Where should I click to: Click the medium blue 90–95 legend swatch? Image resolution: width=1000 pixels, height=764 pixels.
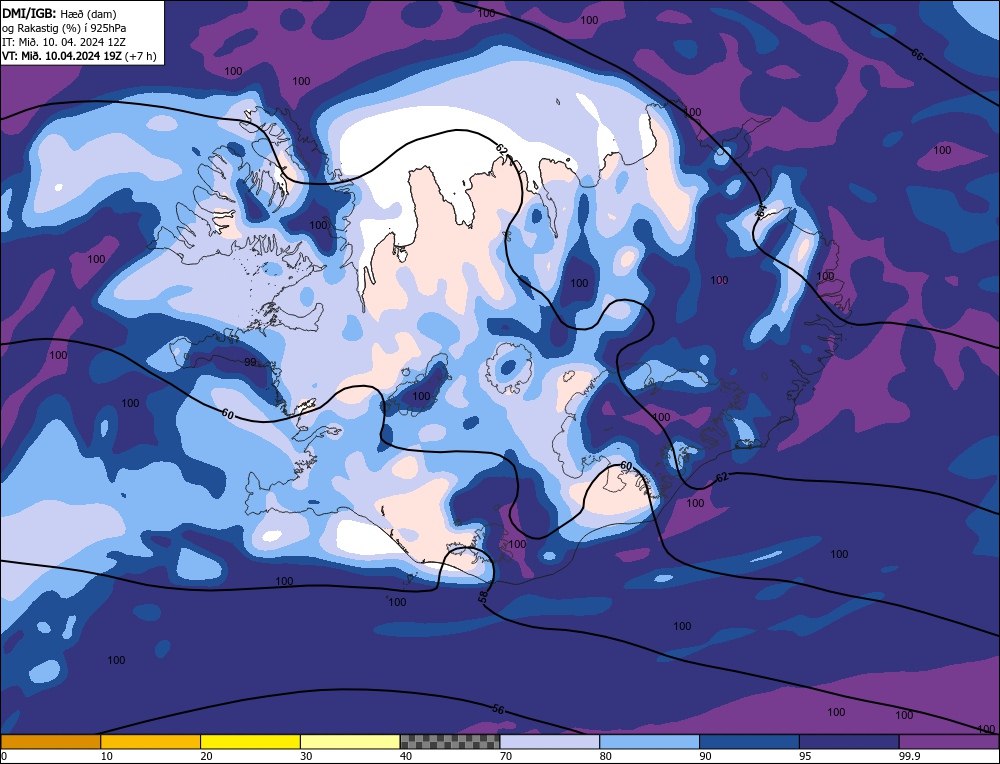(x=749, y=742)
